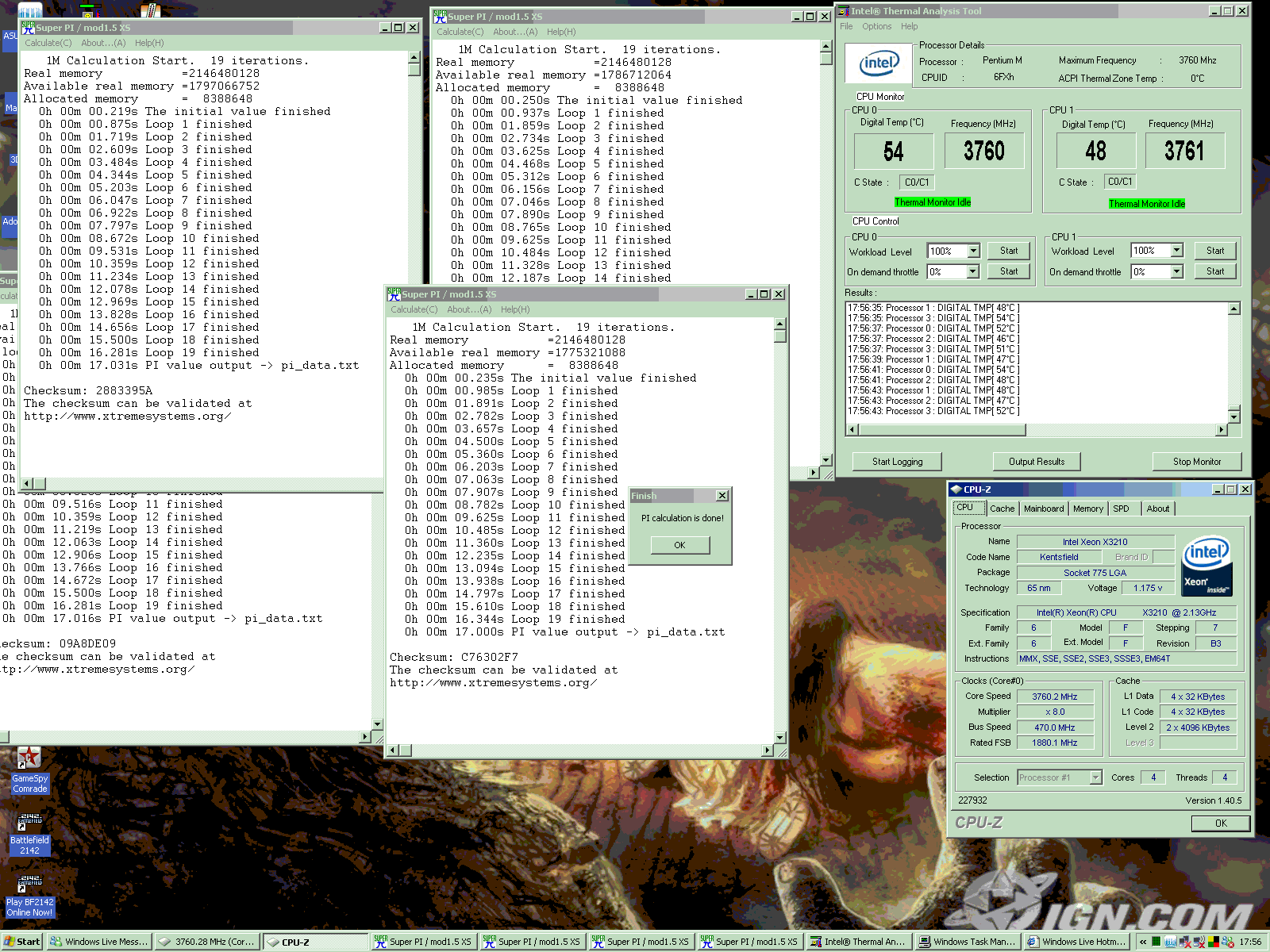Click the system tray clock showing 17:56
The height and width of the screenshot is (952, 1270).
pyautogui.click(x=1250, y=942)
